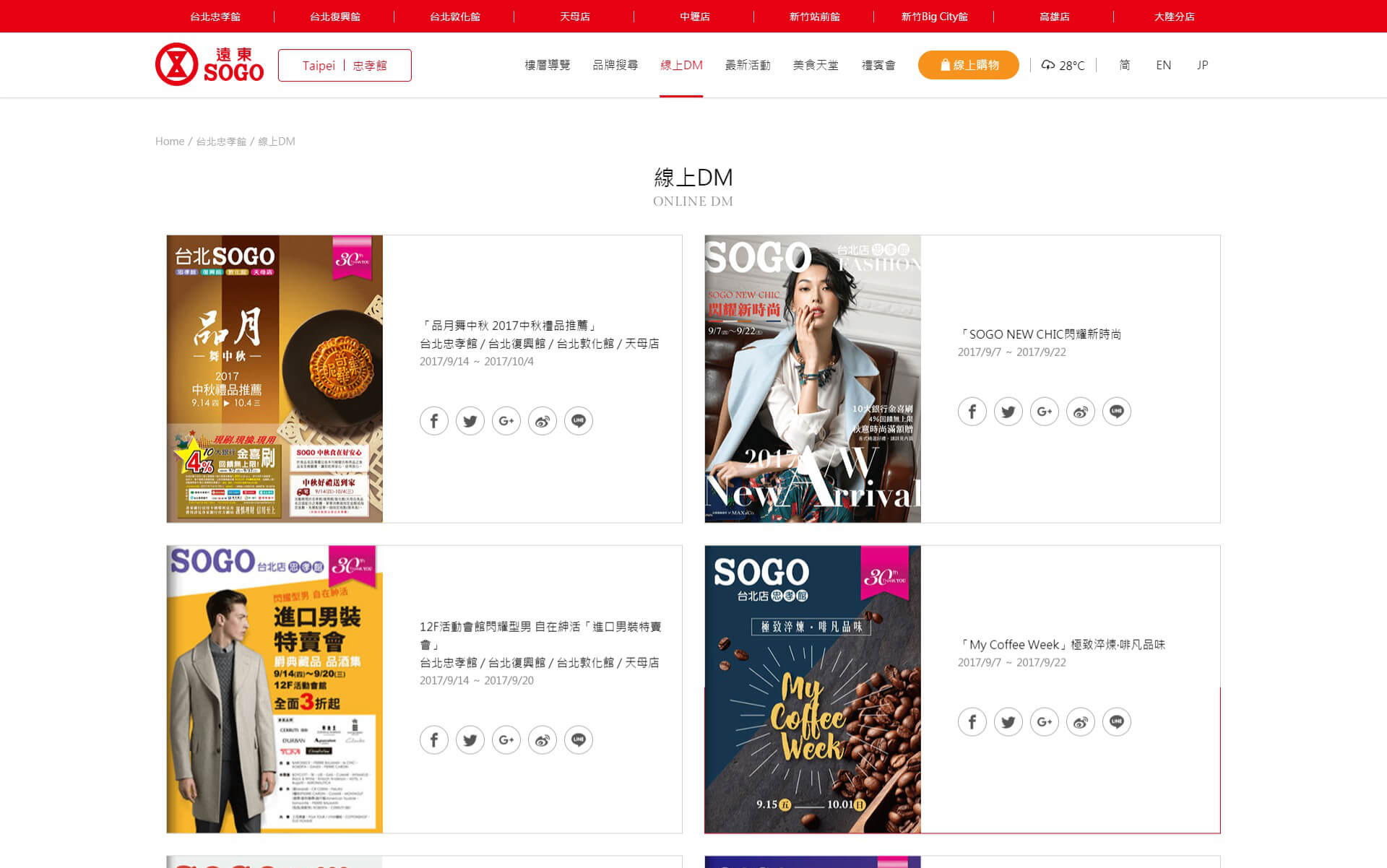Go to 高雄店 in top bar
This screenshot has width=1387, height=868.
pos(1055,17)
